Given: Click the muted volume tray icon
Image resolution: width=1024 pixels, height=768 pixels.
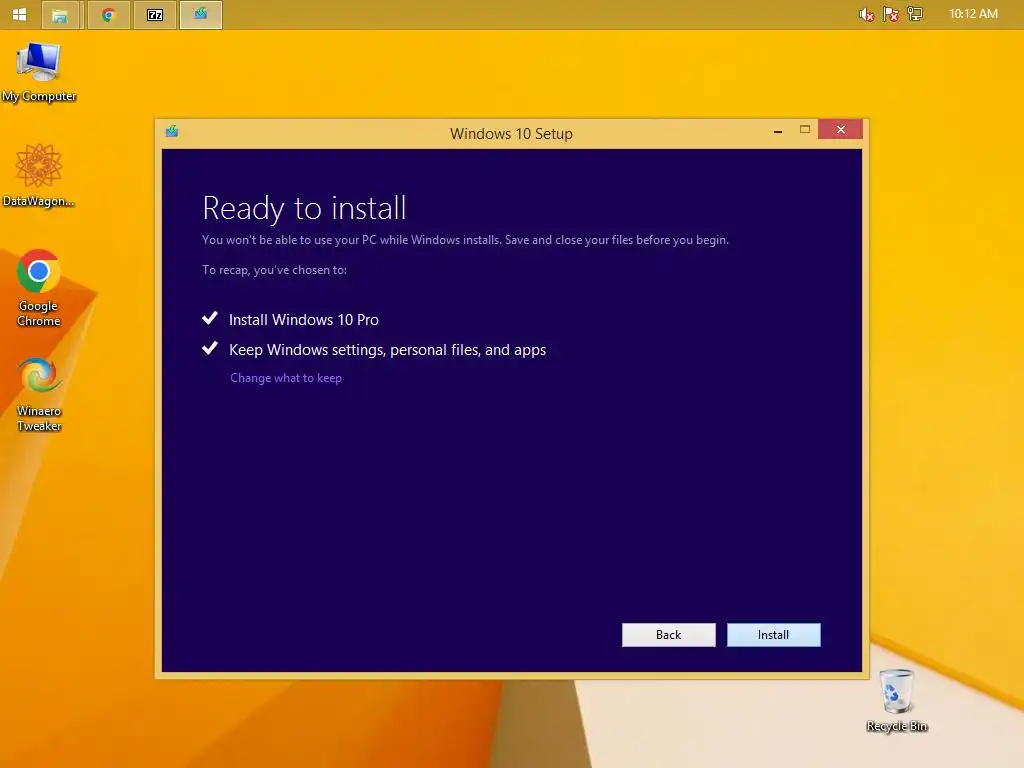Looking at the screenshot, I should [x=866, y=14].
